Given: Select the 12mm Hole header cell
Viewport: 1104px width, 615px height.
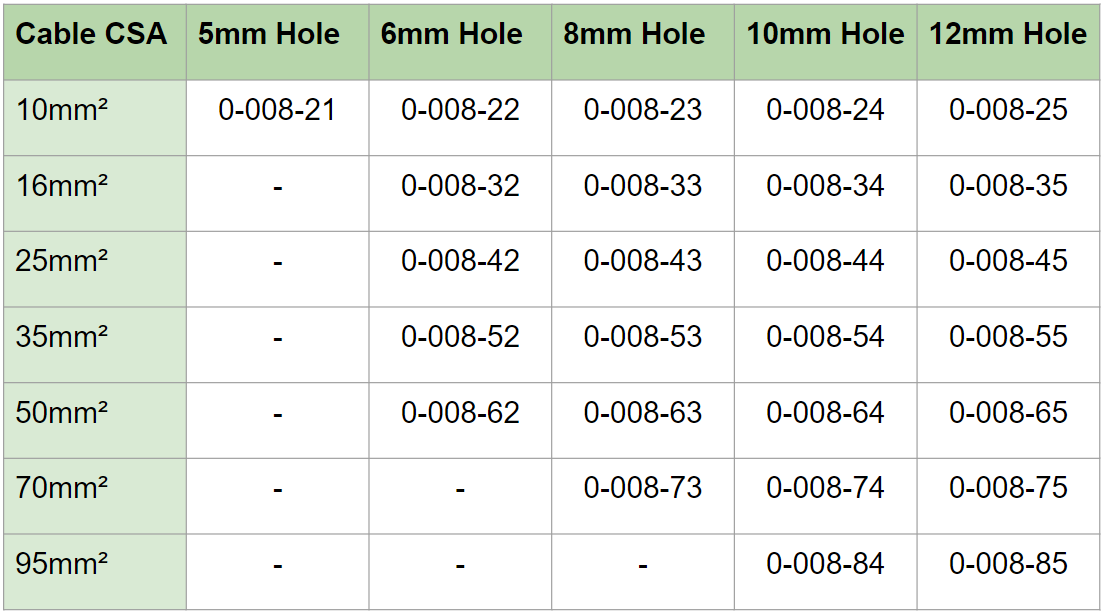Looking at the screenshot, I should 1008,35.
